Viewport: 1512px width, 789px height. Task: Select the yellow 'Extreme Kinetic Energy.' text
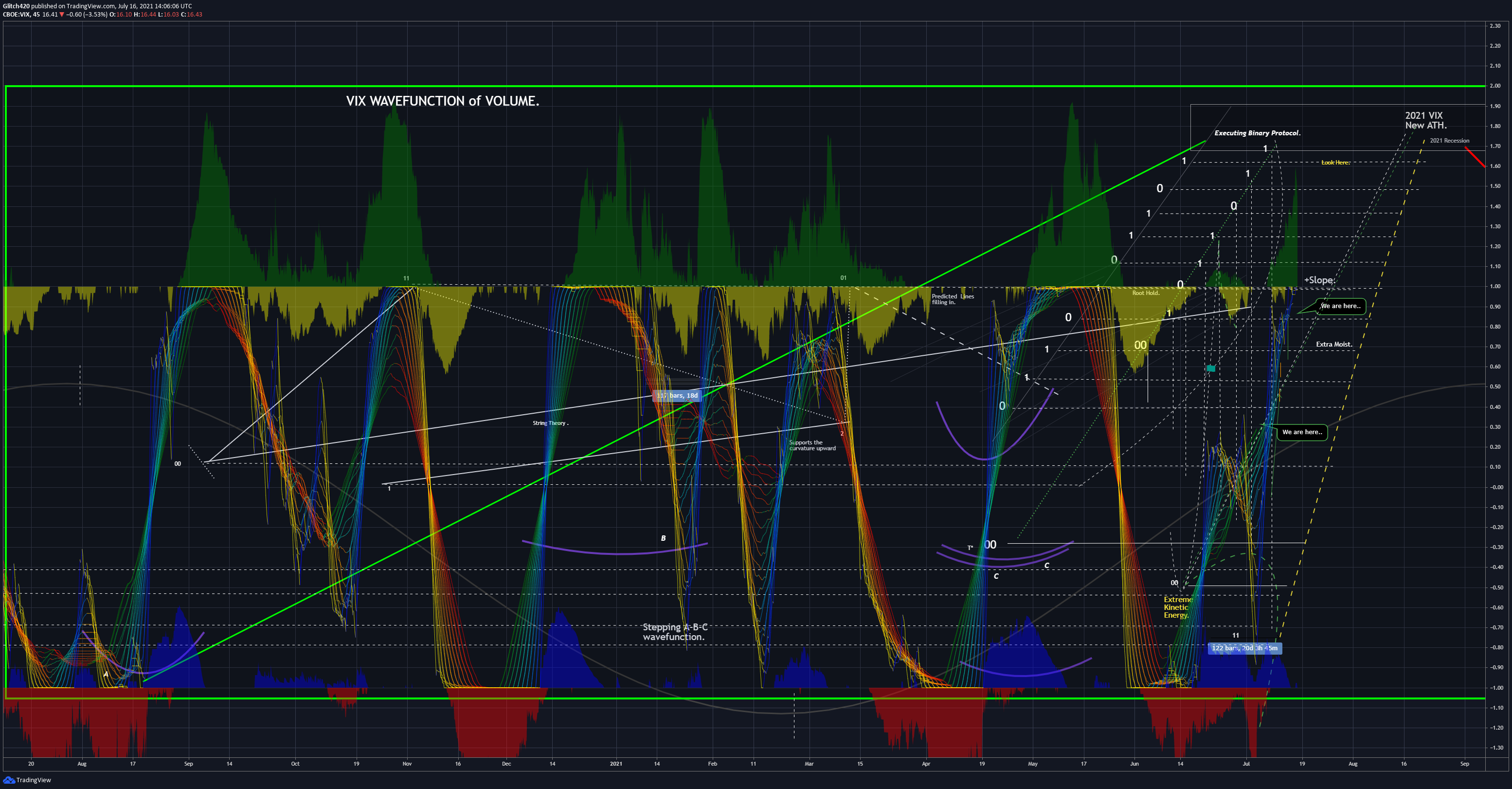(1178, 607)
